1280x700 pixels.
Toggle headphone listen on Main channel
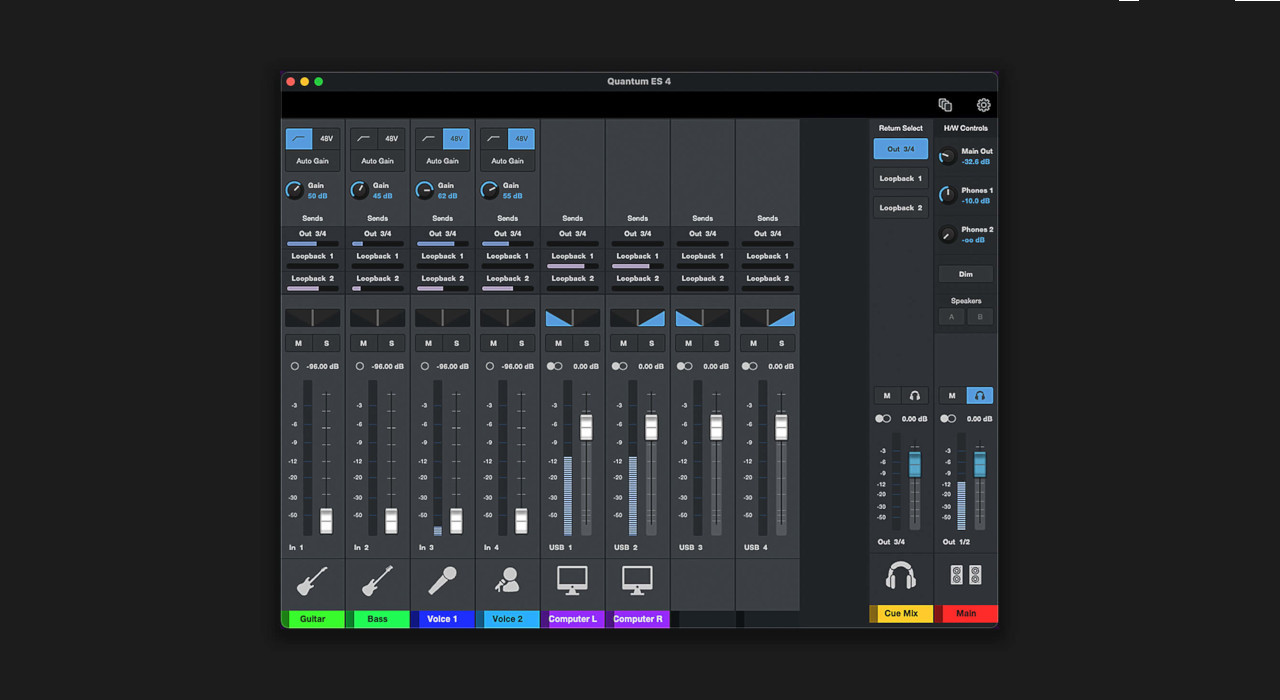pyautogui.click(x=980, y=396)
